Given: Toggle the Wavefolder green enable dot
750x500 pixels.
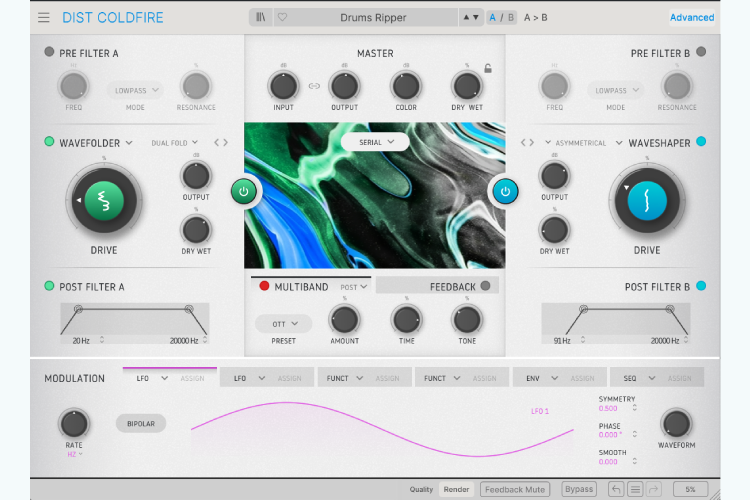Looking at the screenshot, I should 49,142.
